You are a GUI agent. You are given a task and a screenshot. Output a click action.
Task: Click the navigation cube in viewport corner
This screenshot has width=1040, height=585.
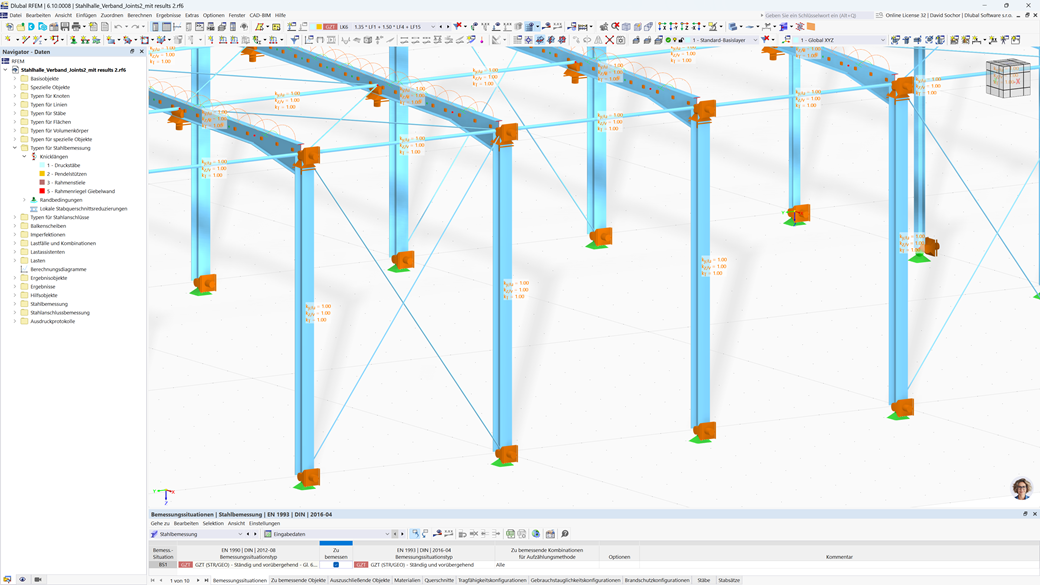pyautogui.click(x=1008, y=78)
